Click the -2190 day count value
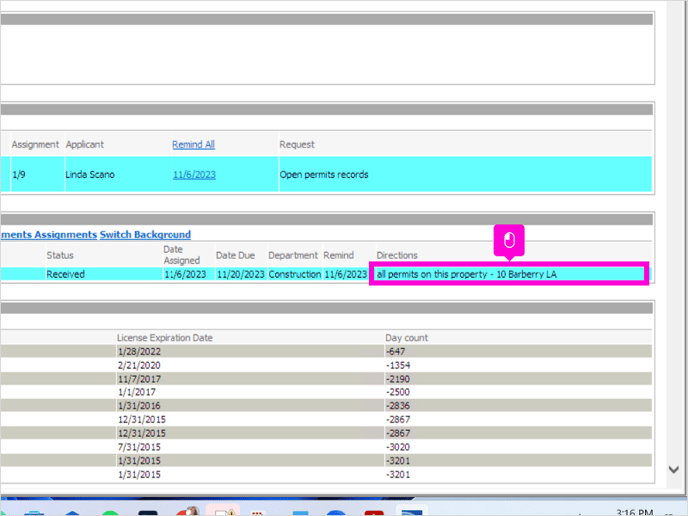This screenshot has height=516, width=688. coord(398,379)
